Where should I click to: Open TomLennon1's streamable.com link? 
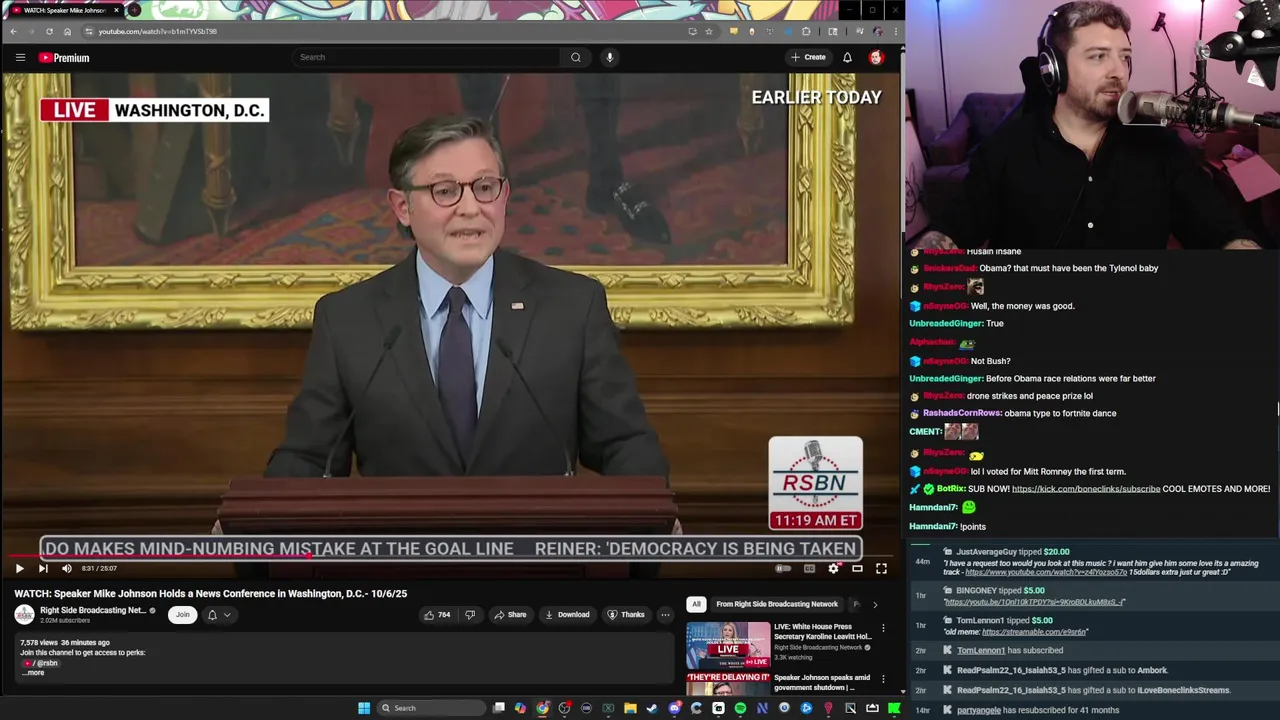click(1034, 632)
